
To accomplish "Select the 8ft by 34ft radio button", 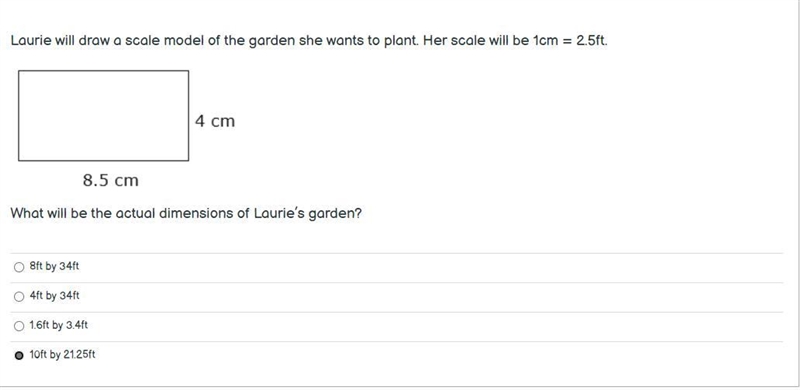I will point(19,267).
